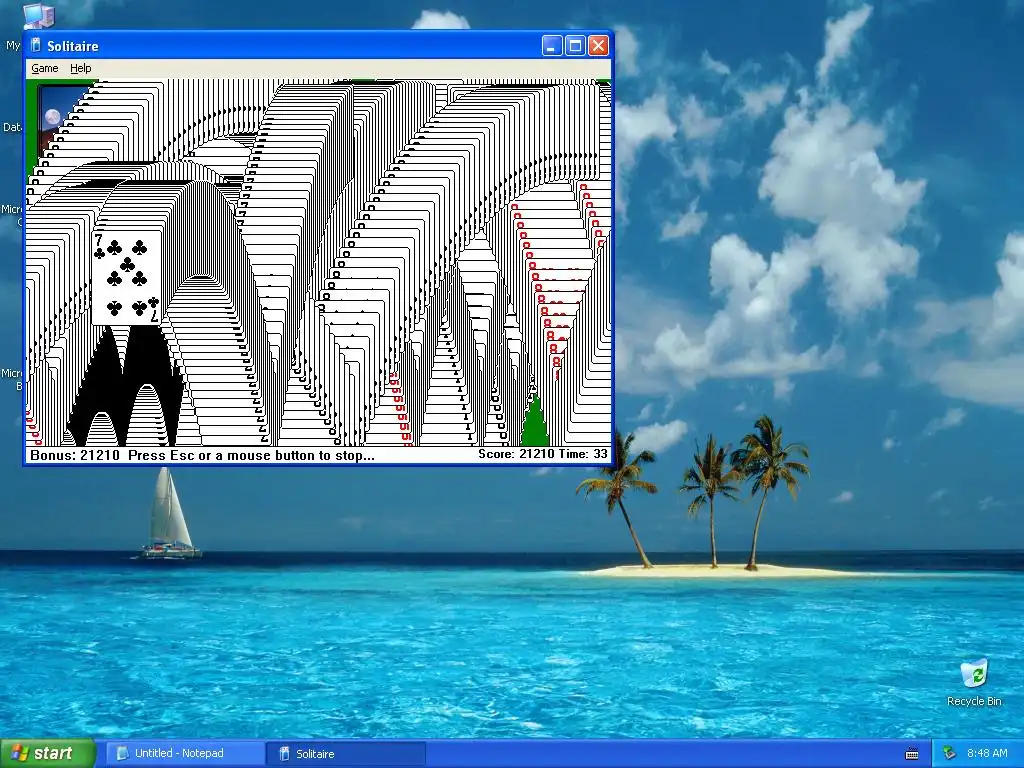Viewport: 1024px width, 768px height.
Task: Click the Solitaire taskbar button
Action: [346, 753]
